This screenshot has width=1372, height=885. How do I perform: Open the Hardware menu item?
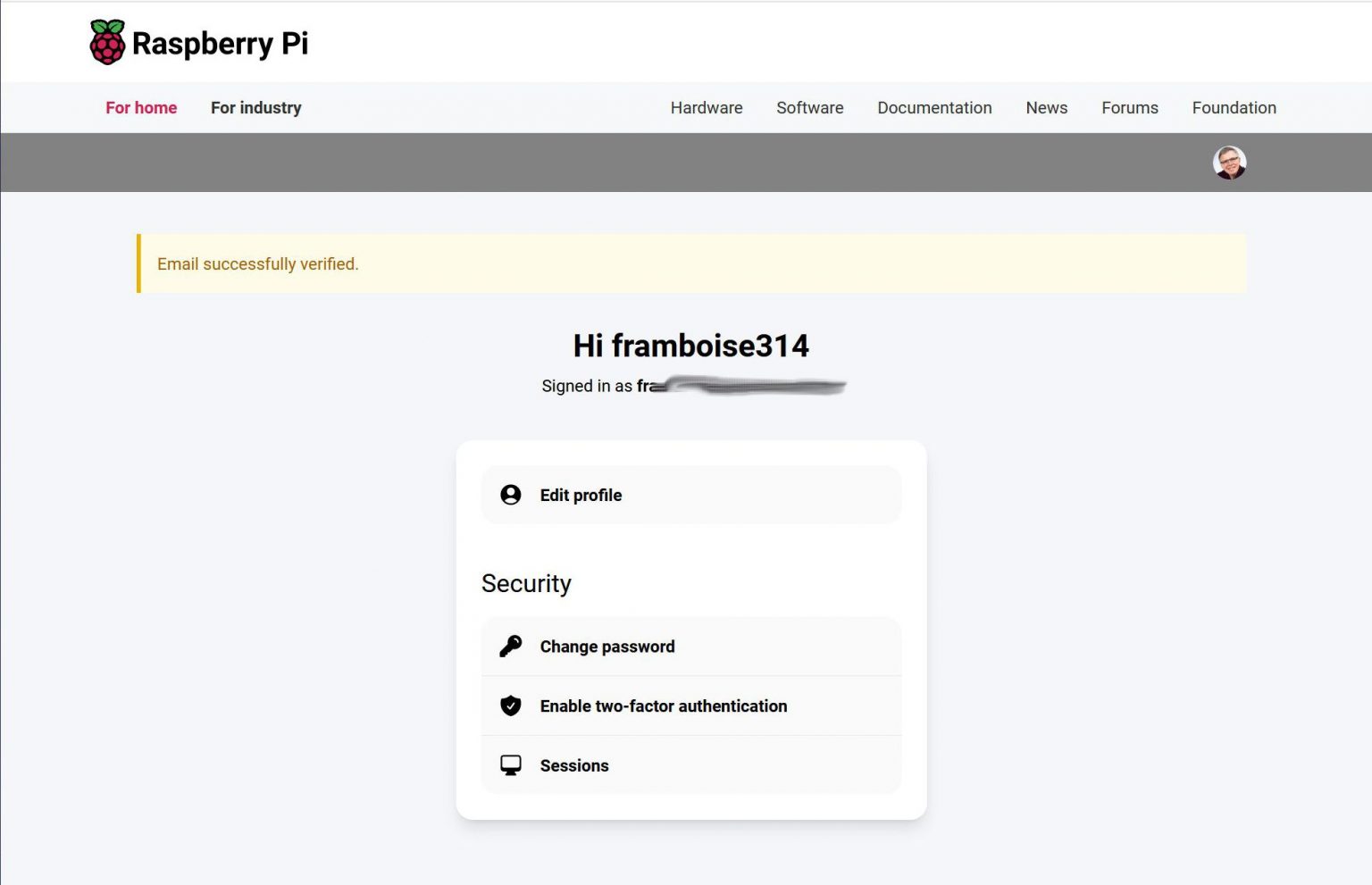point(706,107)
